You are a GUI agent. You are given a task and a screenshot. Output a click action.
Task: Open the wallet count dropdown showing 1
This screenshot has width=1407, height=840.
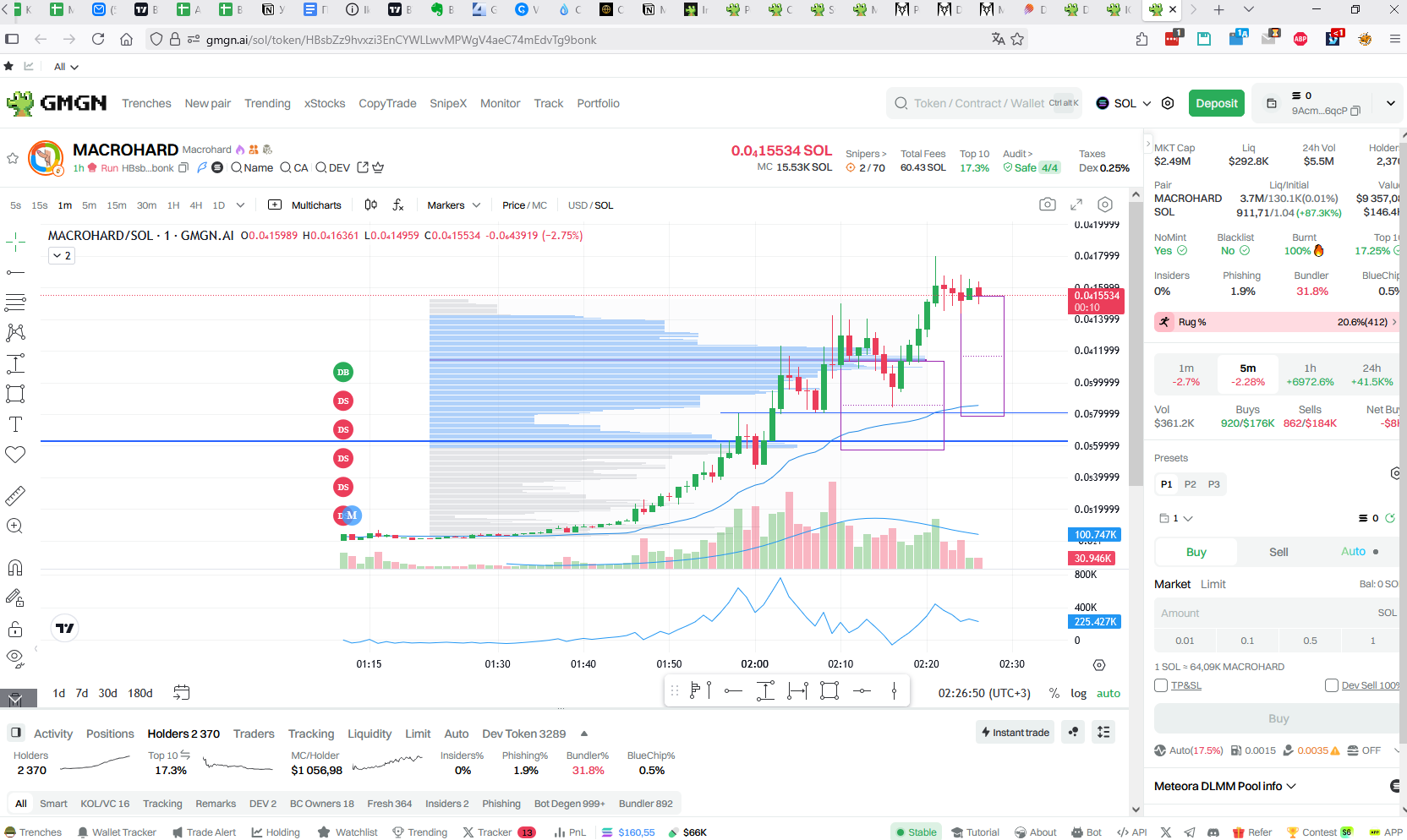pos(1176,518)
